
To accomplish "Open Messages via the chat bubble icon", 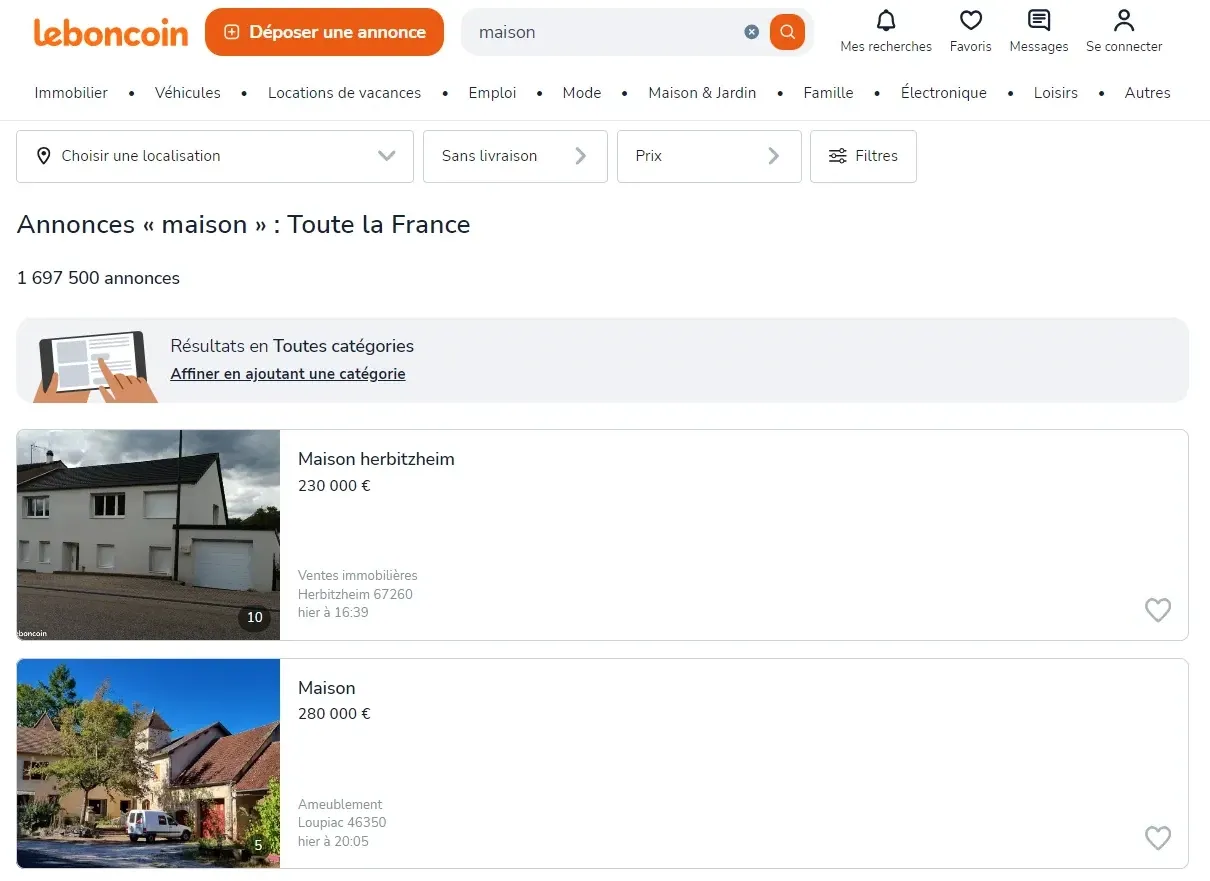I will pyautogui.click(x=1038, y=19).
